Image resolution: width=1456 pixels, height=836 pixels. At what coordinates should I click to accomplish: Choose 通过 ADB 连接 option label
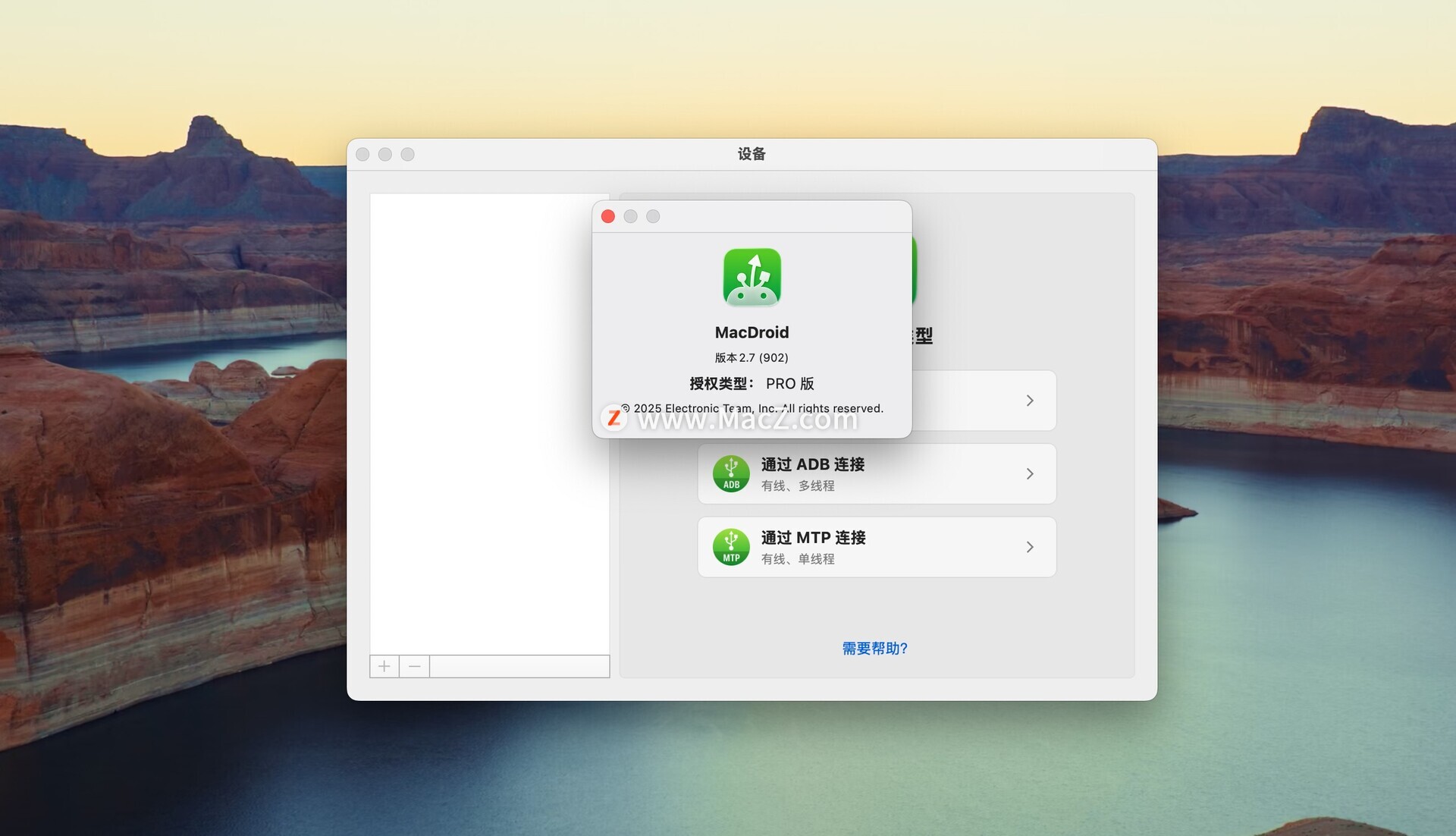[813, 464]
